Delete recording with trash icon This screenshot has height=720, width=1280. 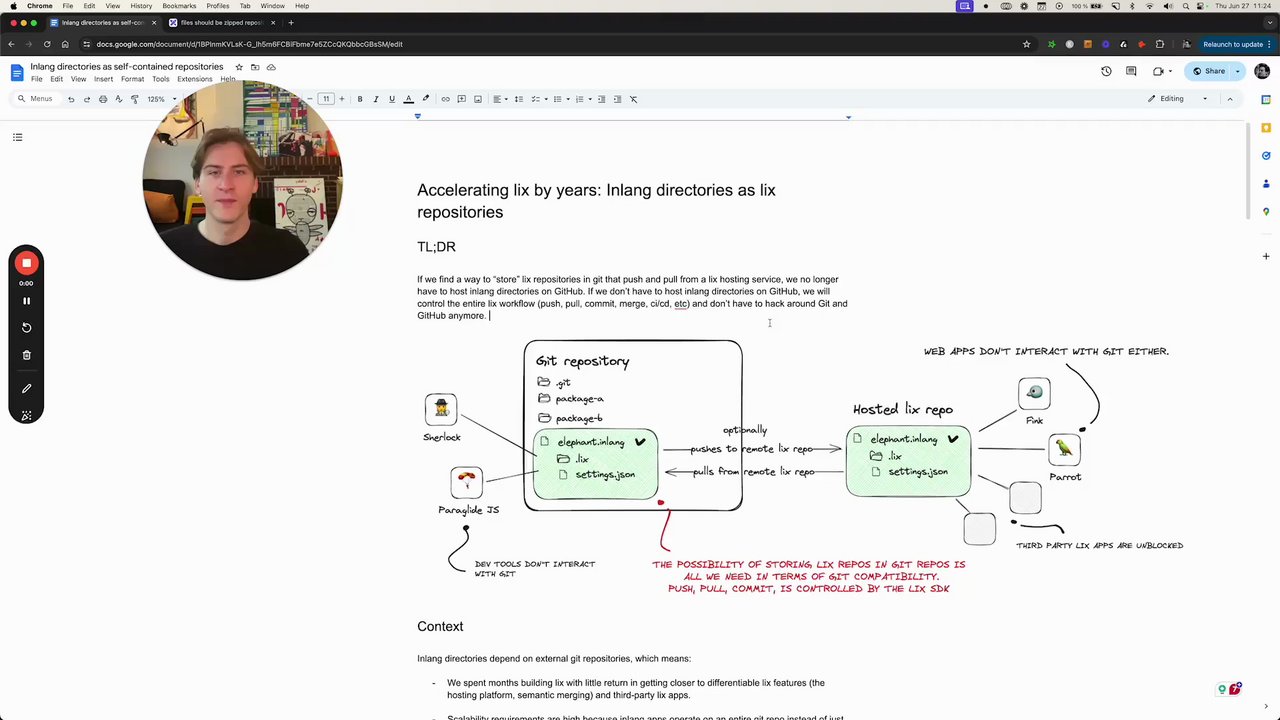tap(27, 355)
